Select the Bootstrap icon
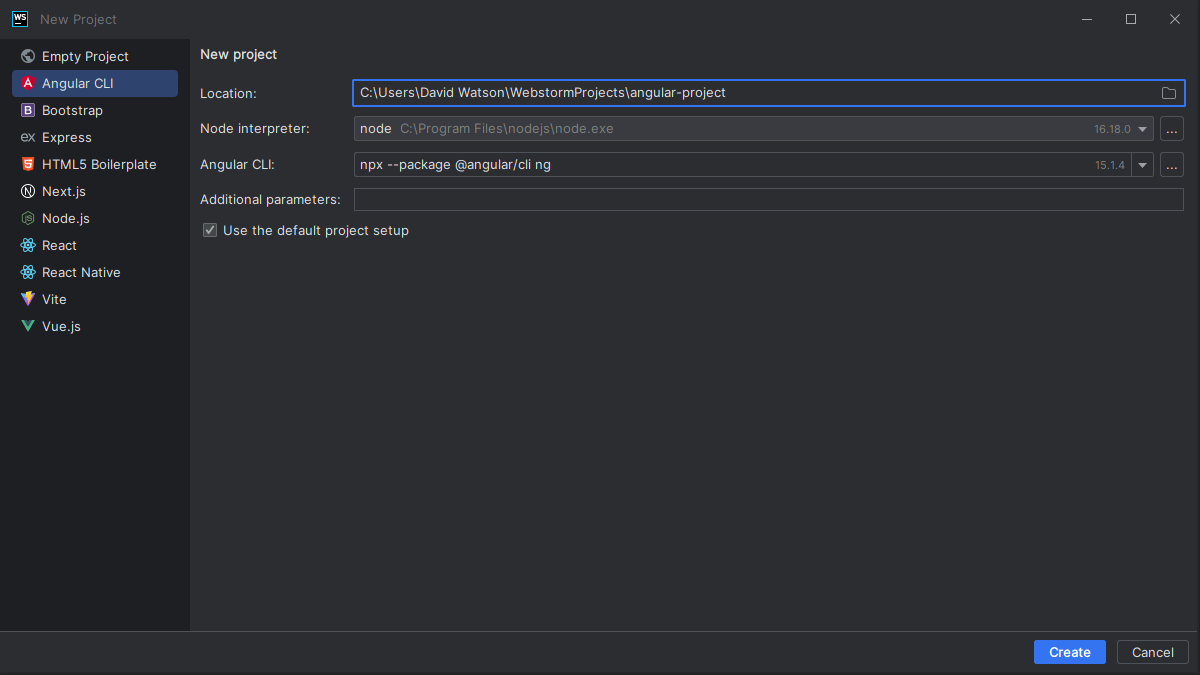This screenshot has width=1200, height=675. (27, 110)
